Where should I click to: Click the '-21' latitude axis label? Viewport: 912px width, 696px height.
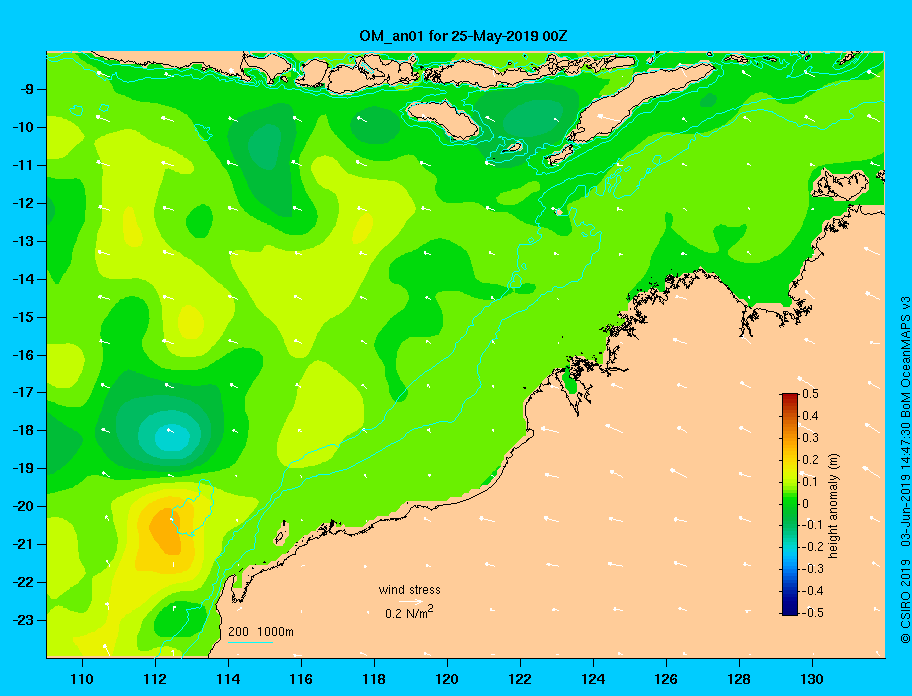23,544
